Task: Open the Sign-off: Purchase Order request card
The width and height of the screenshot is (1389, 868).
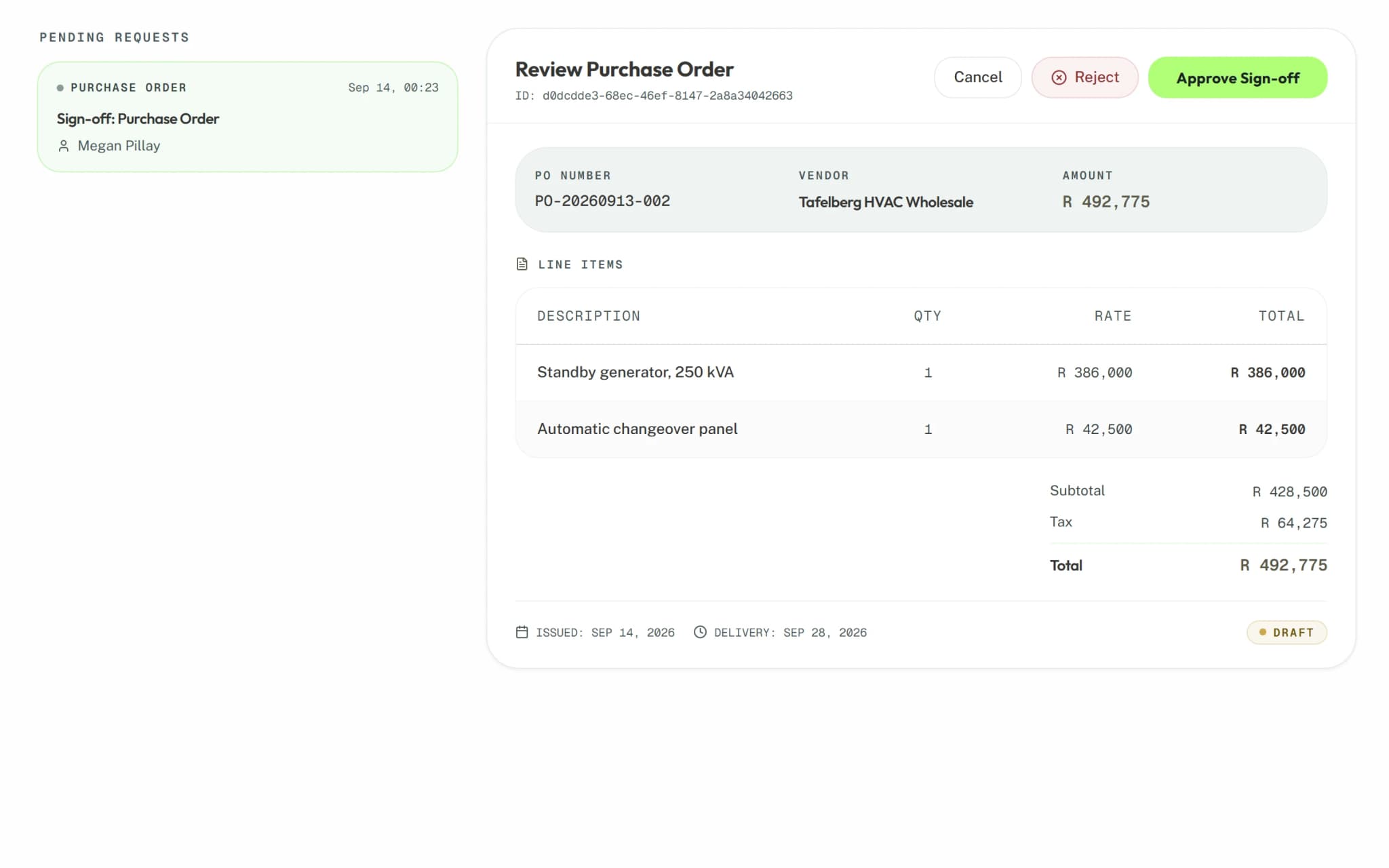Action: tap(248, 117)
